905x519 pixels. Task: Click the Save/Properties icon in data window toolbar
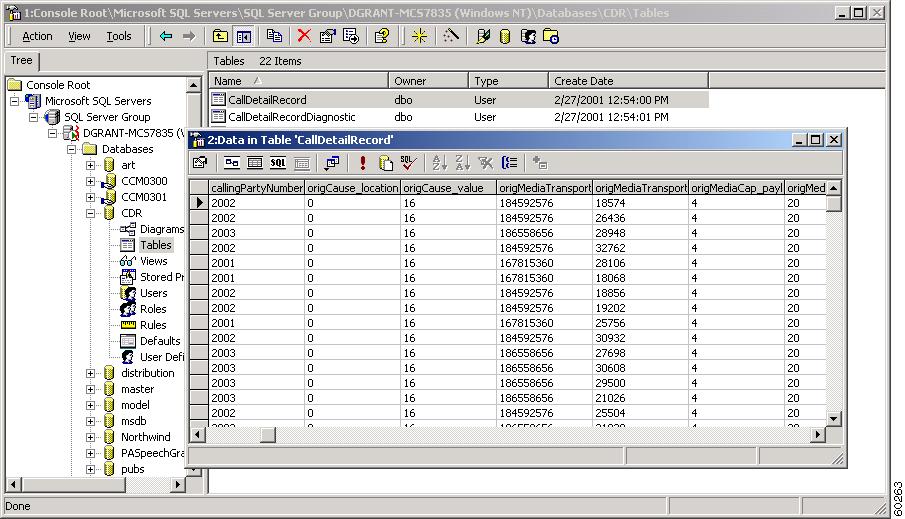pos(200,163)
